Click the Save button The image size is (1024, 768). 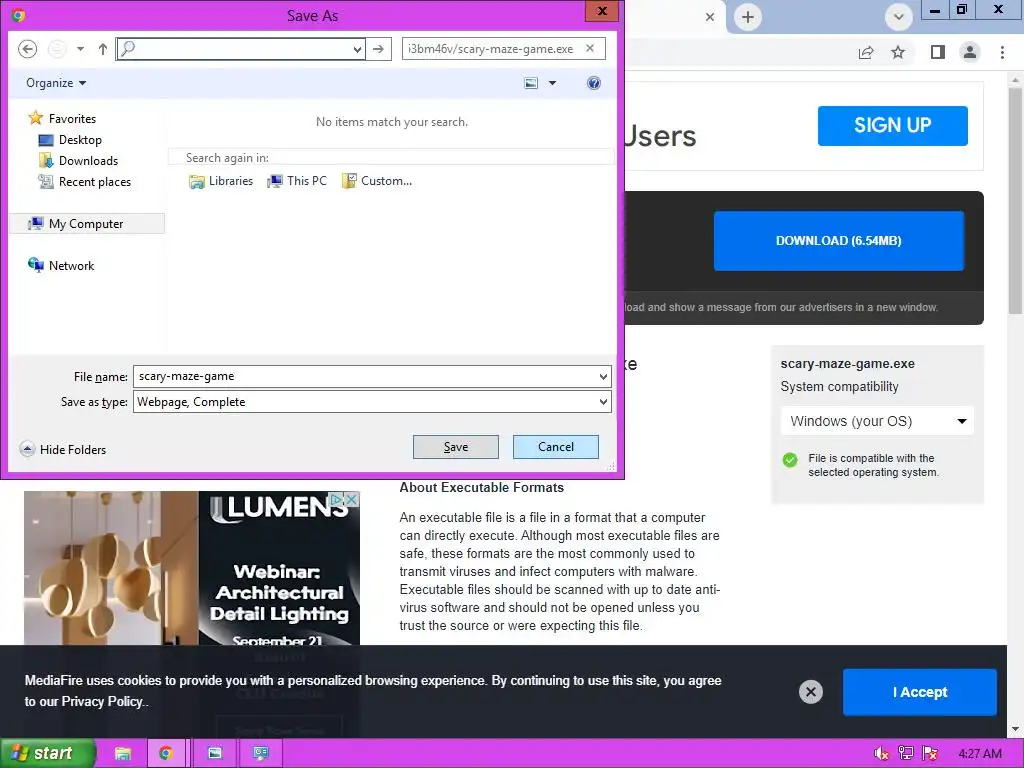click(456, 447)
